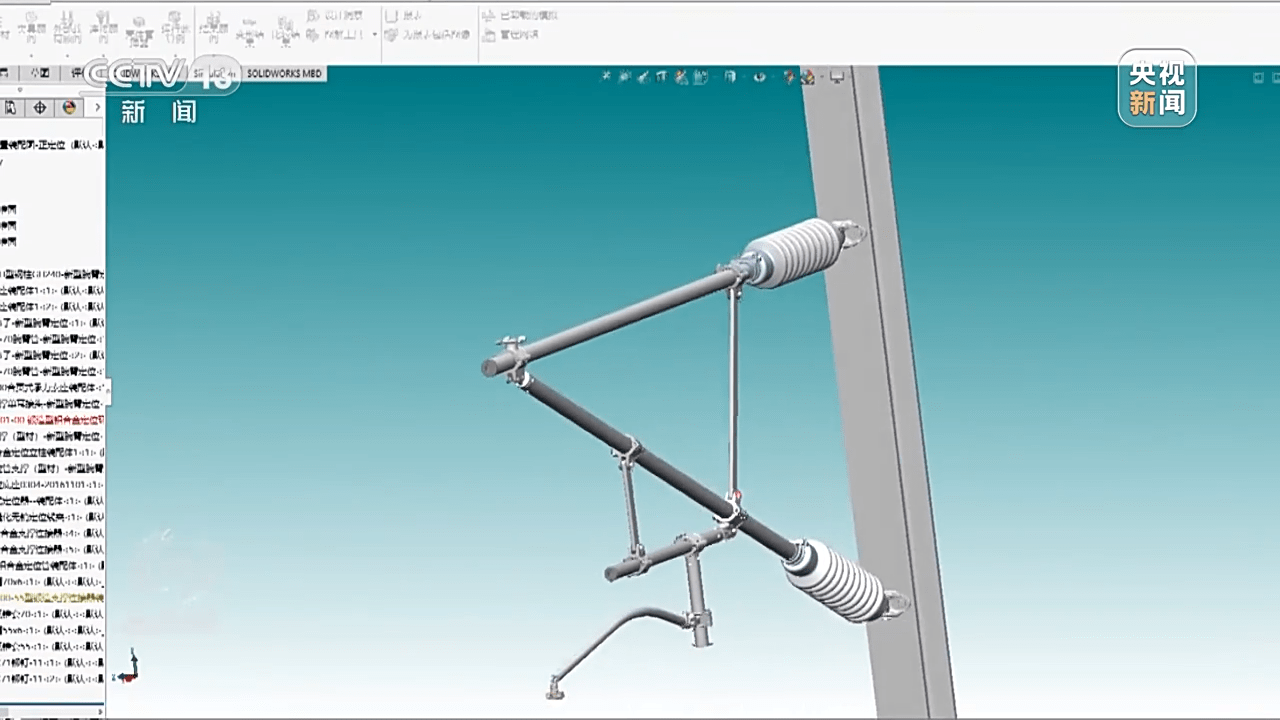Screen dimensions: 1280x720
Task: Open the ConfigurationManager tab icon
Action: click(12, 107)
